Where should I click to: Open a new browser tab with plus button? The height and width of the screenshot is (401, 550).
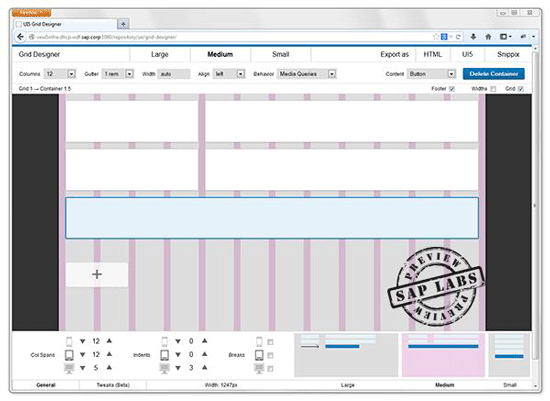point(123,24)
